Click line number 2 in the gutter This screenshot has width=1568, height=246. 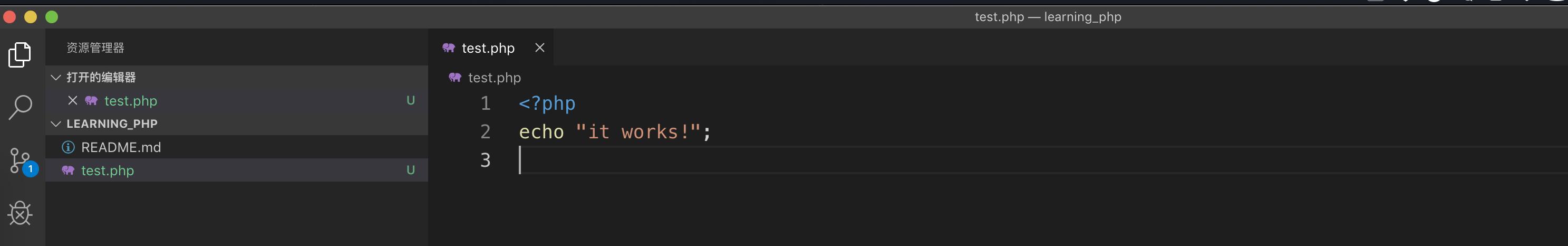485,131
